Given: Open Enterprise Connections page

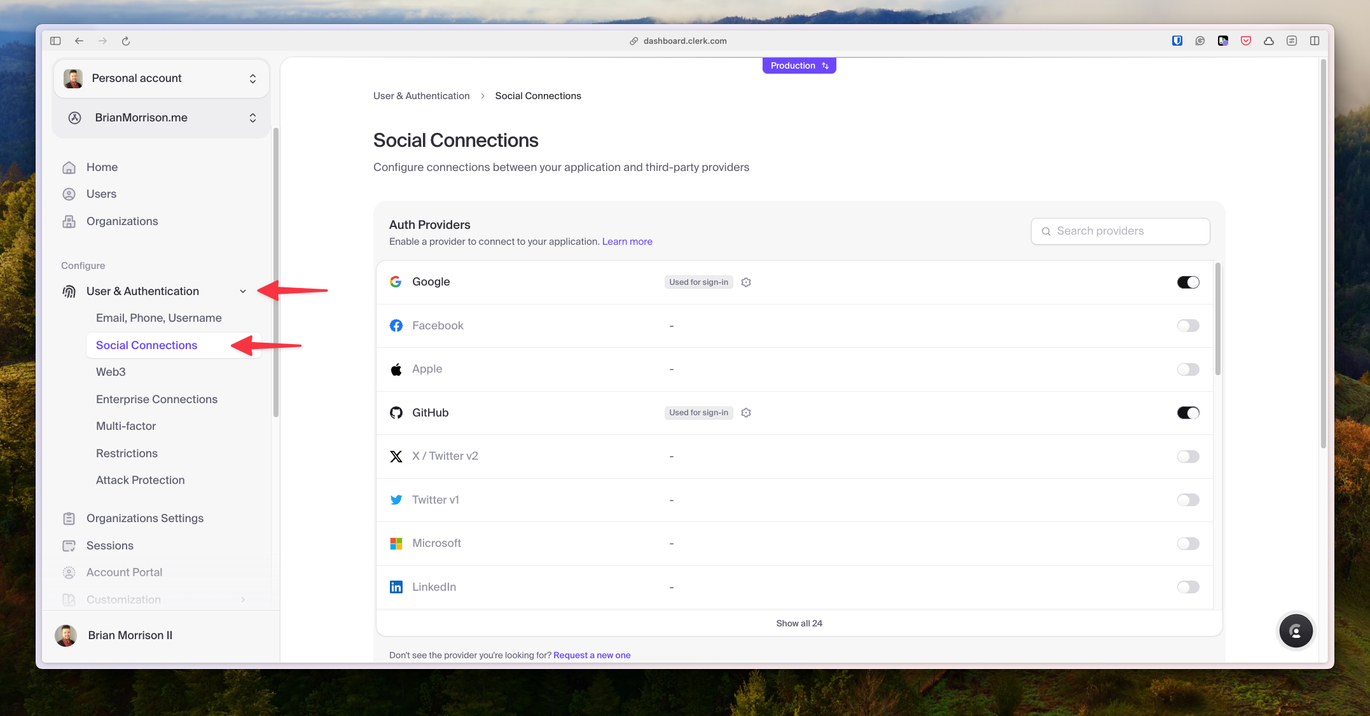Looking at the screenshot, I should click(157, 399).
